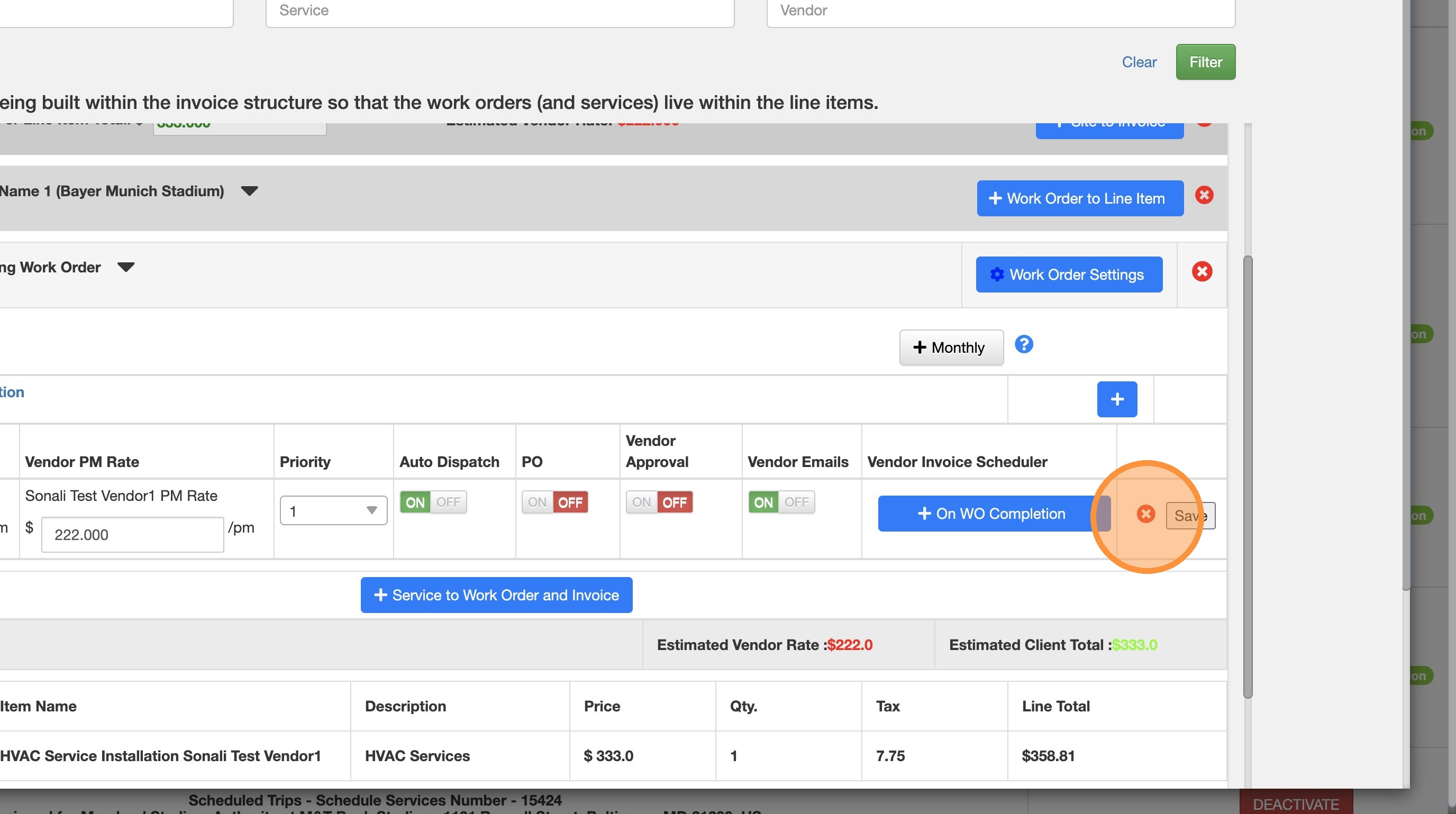
Task: Click the Vendor PM Rate amount field
Action: coord(132,535)
